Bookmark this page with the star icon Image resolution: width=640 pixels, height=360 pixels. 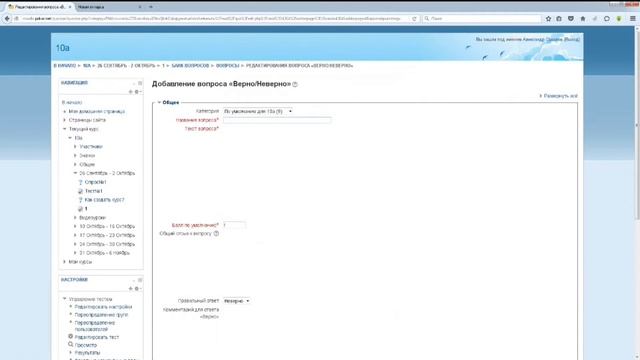[x=548, y=18]
